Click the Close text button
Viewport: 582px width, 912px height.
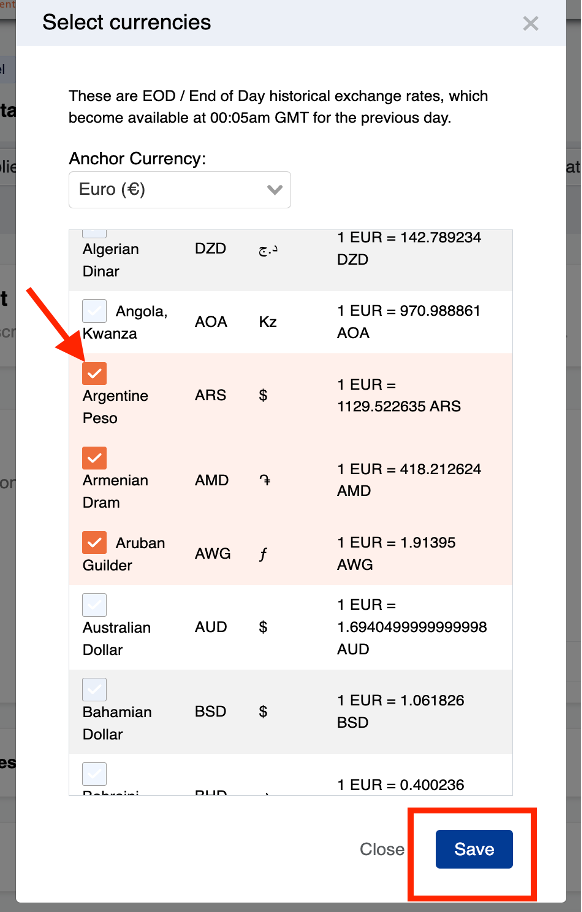382,849
